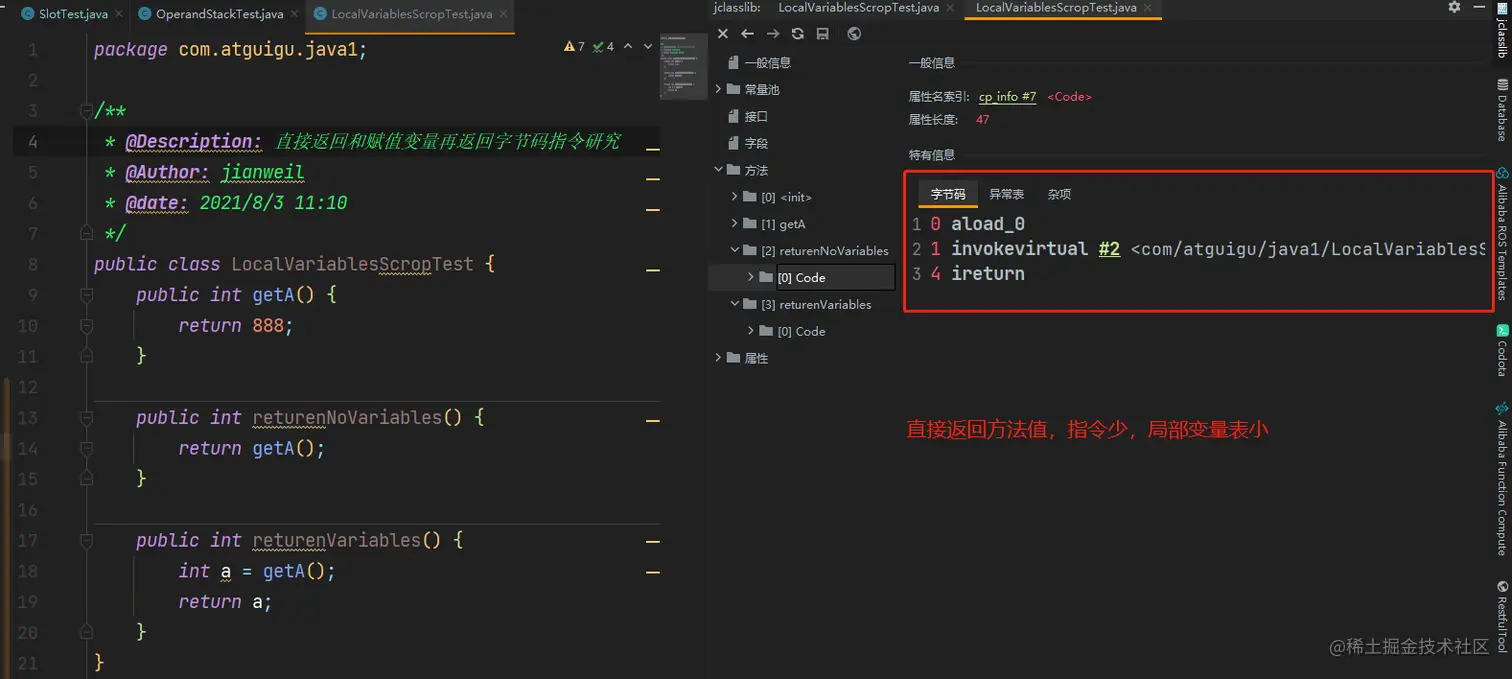Image resolution: width=1512 pixels, height=679 pixels.
Task: Collapse the [2] returenNoVariables node
Action: (735, 251)
